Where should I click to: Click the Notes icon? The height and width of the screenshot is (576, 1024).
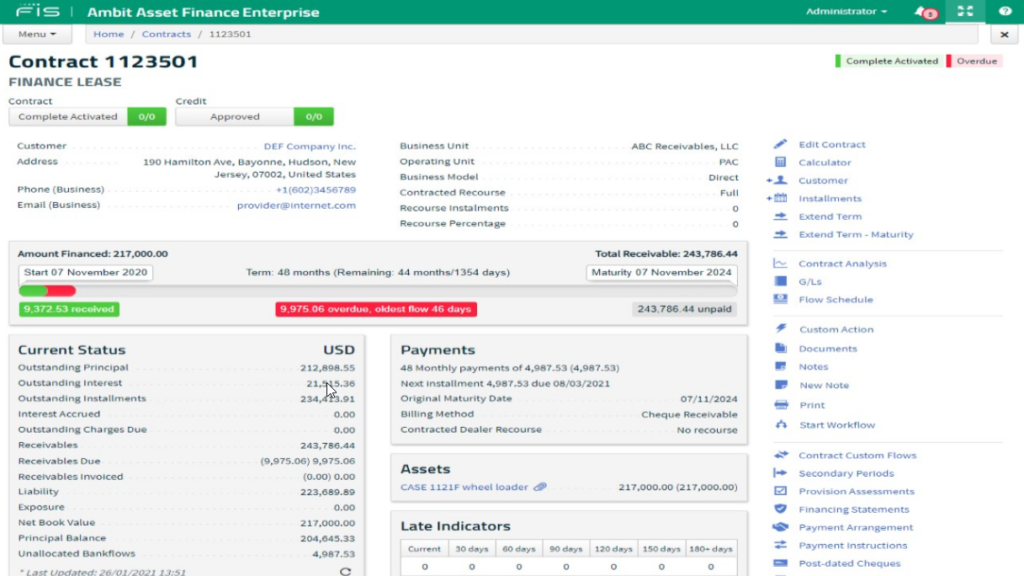(x=781, y=366)
